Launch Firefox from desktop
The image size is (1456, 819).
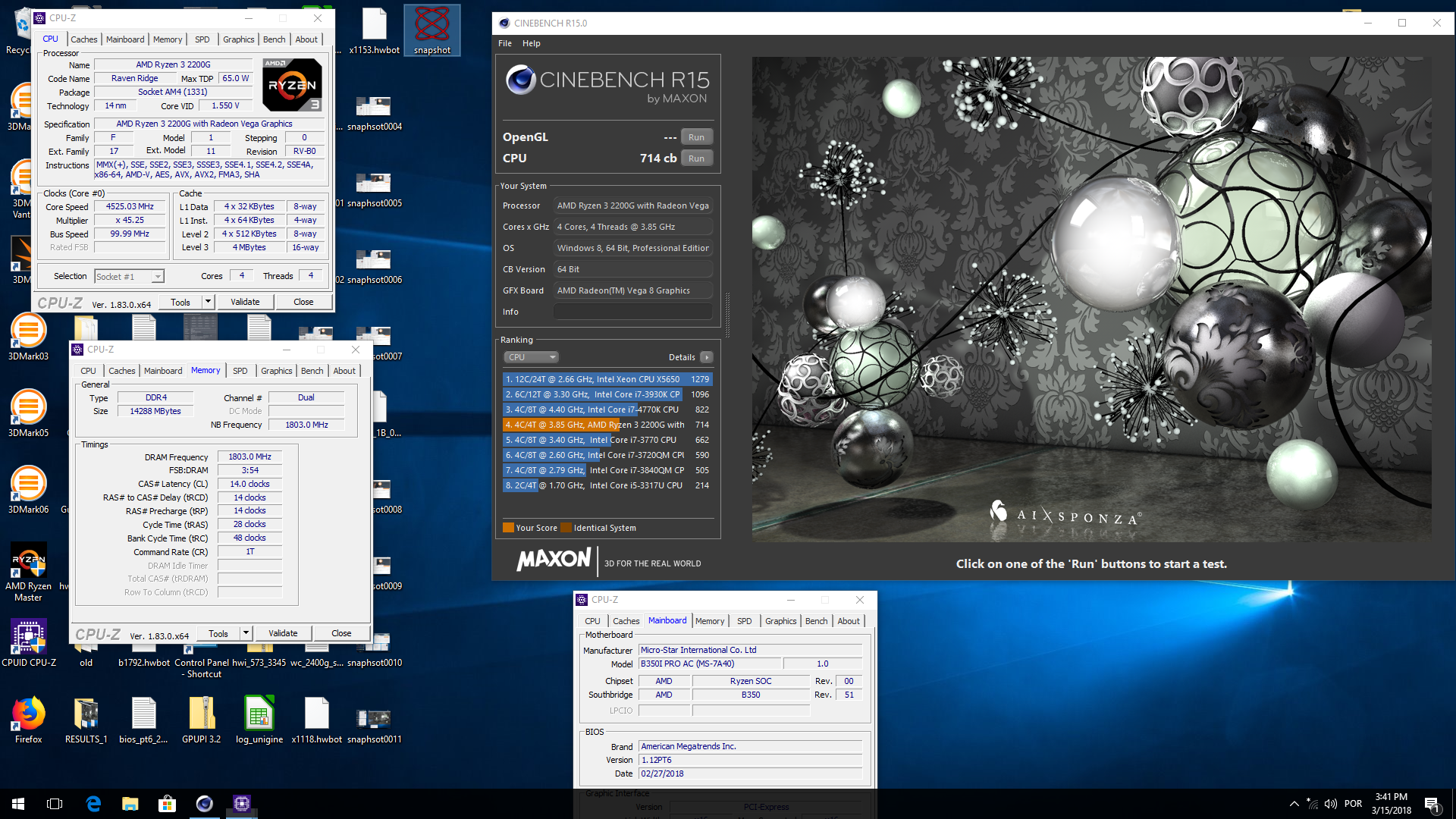pyautogui.click(x=28, y=720)
